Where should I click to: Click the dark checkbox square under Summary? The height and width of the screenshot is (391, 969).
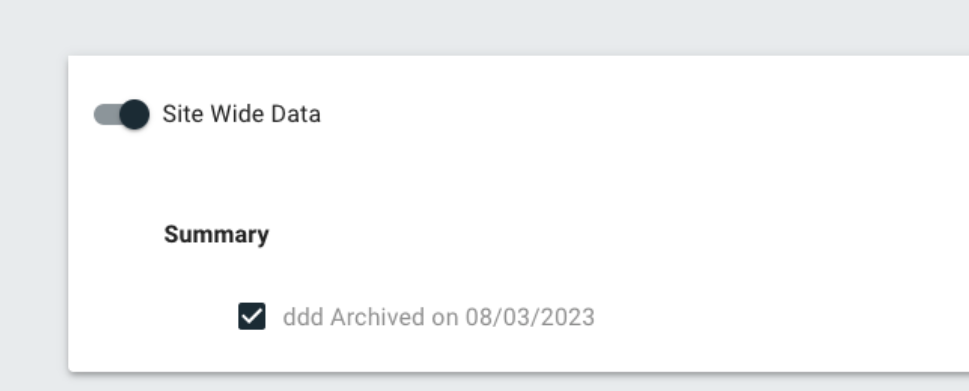pyautogui.click(x=252, y=316)
